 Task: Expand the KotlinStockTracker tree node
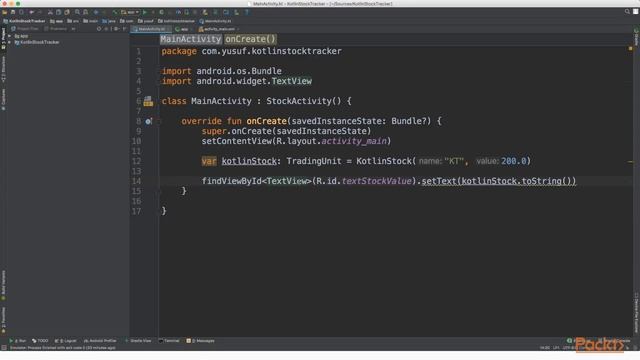pyautogui.click(x=10, y=42)
